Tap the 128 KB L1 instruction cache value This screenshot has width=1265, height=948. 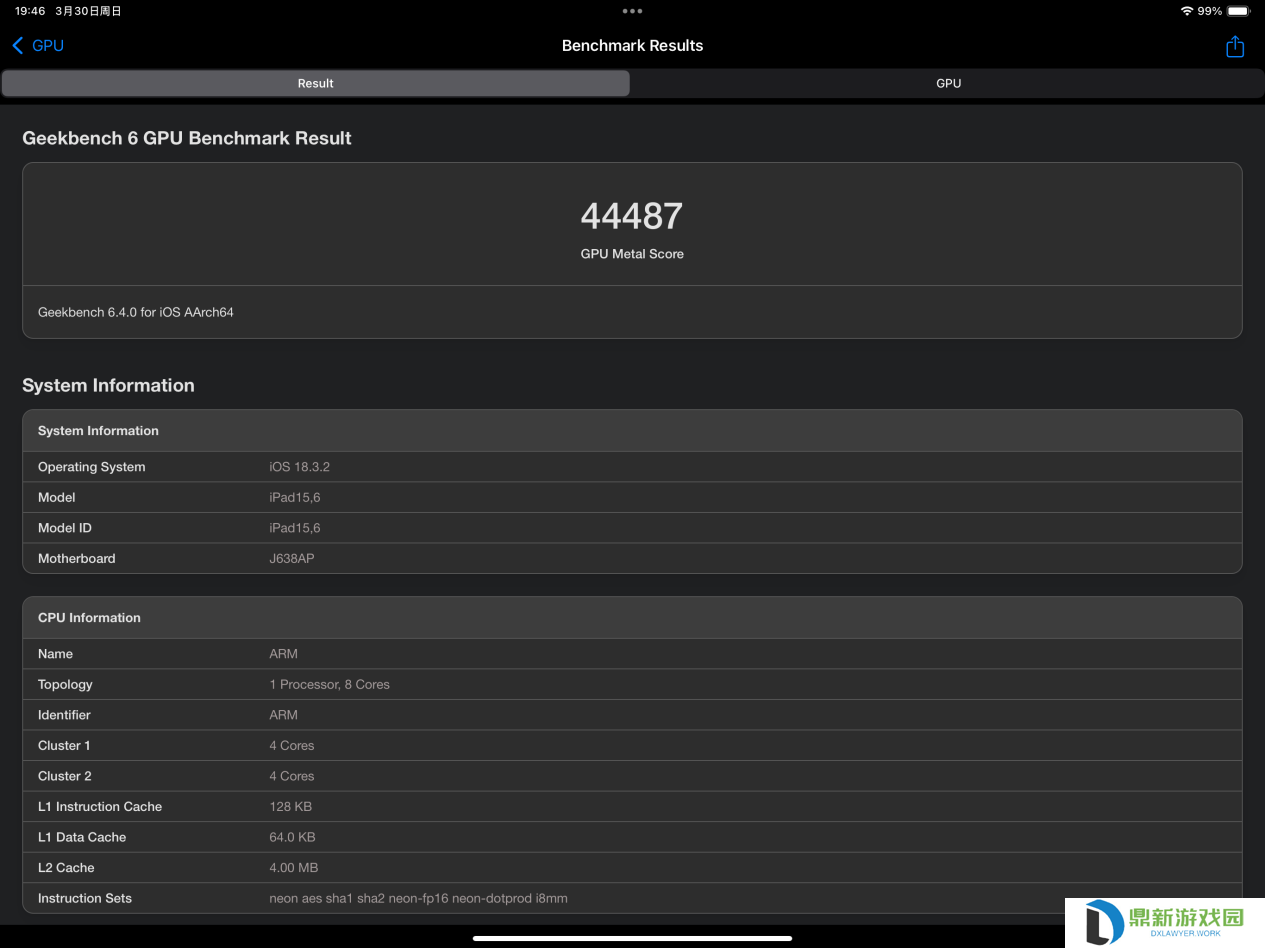tap(291, 806)
